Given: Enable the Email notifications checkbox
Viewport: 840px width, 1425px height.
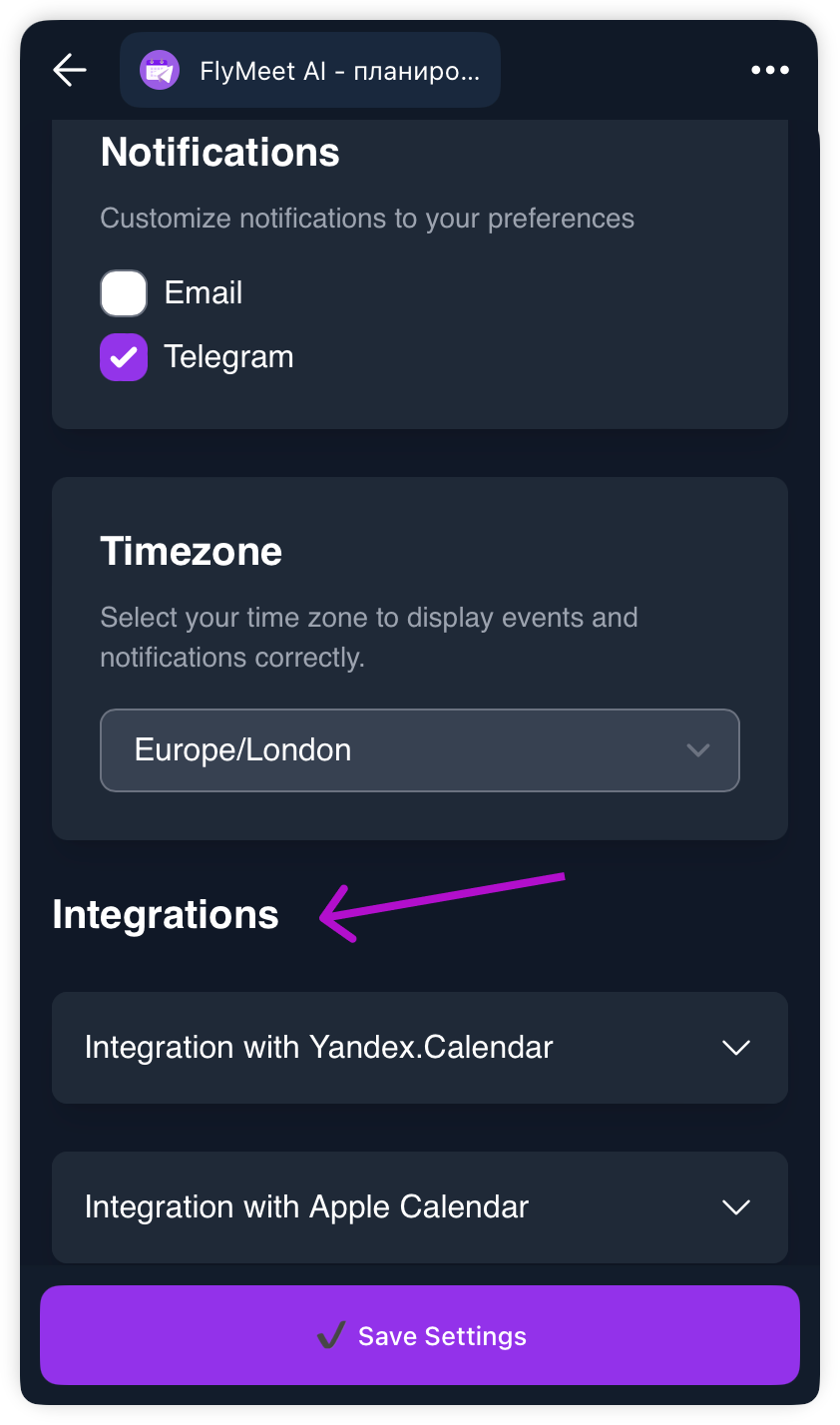Looking at the screenshot, I should point(124,293).
